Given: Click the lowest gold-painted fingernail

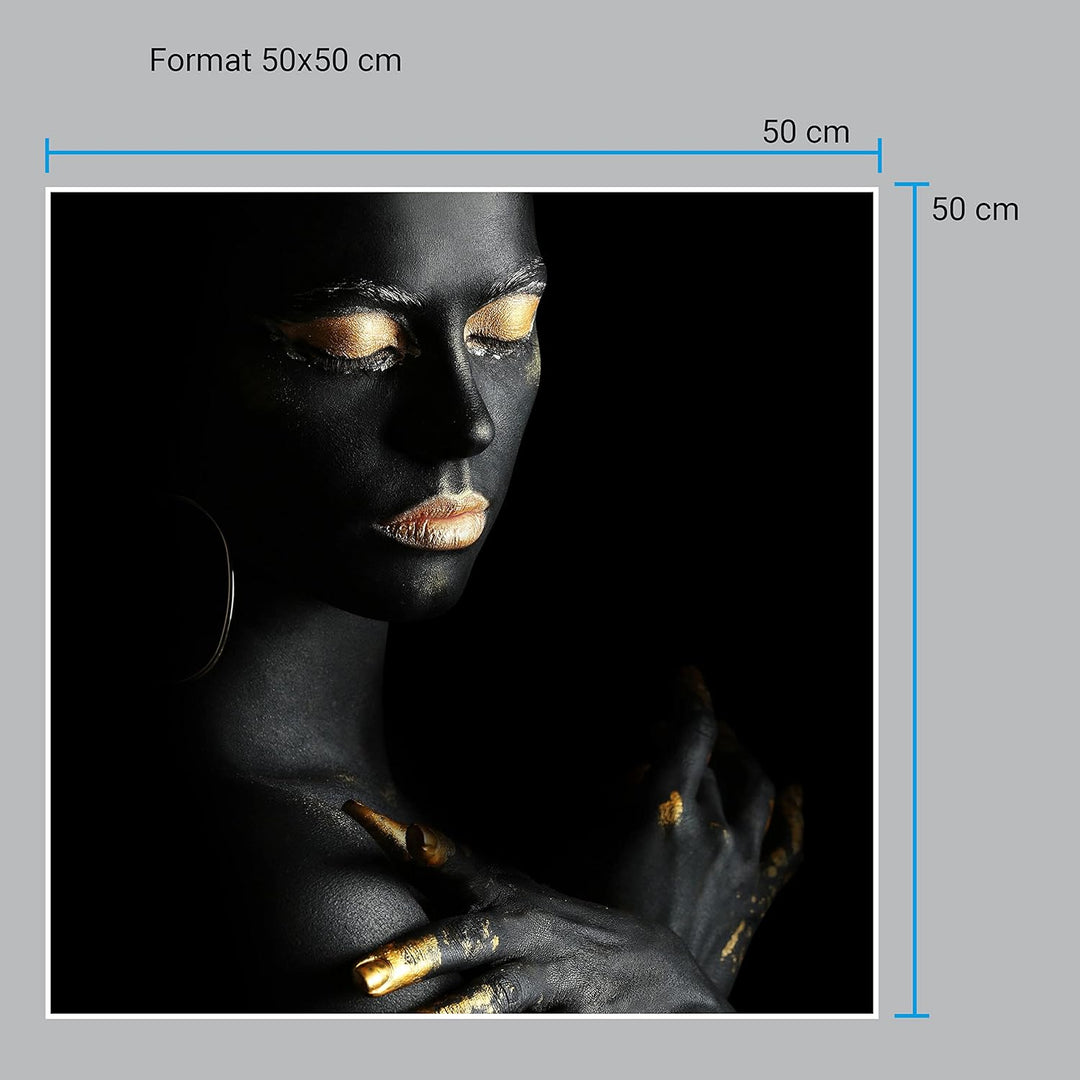Looking at the screenshot, I should point(375,972).
